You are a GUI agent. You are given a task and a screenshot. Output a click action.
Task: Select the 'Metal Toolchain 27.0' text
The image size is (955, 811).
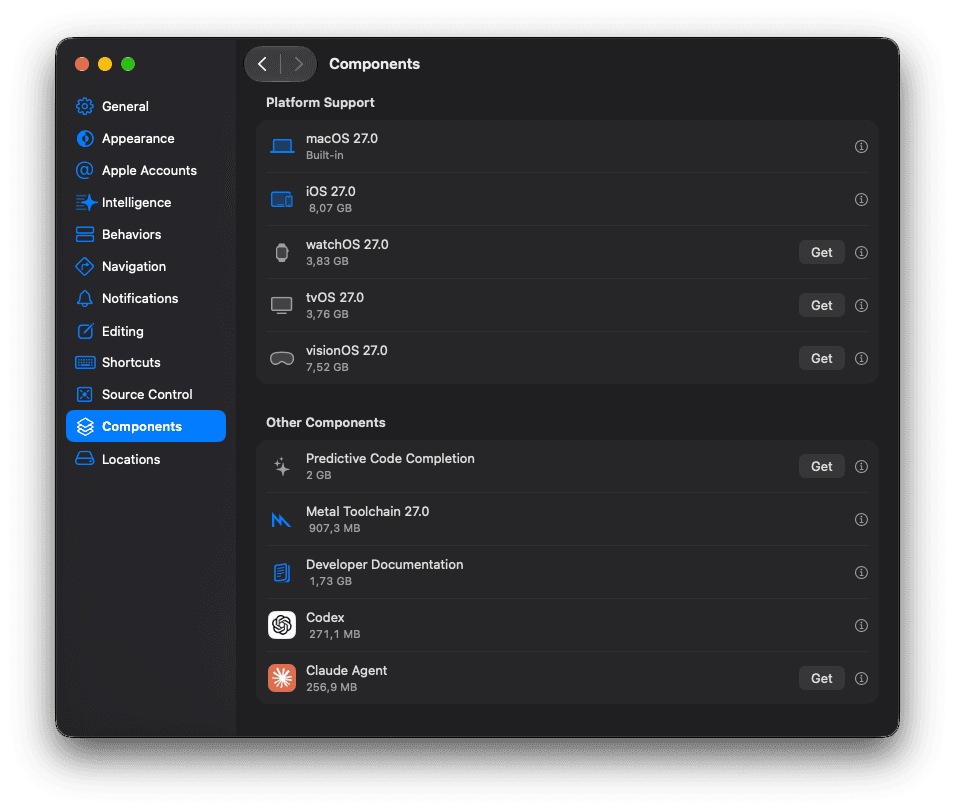[x=367, y=511]
